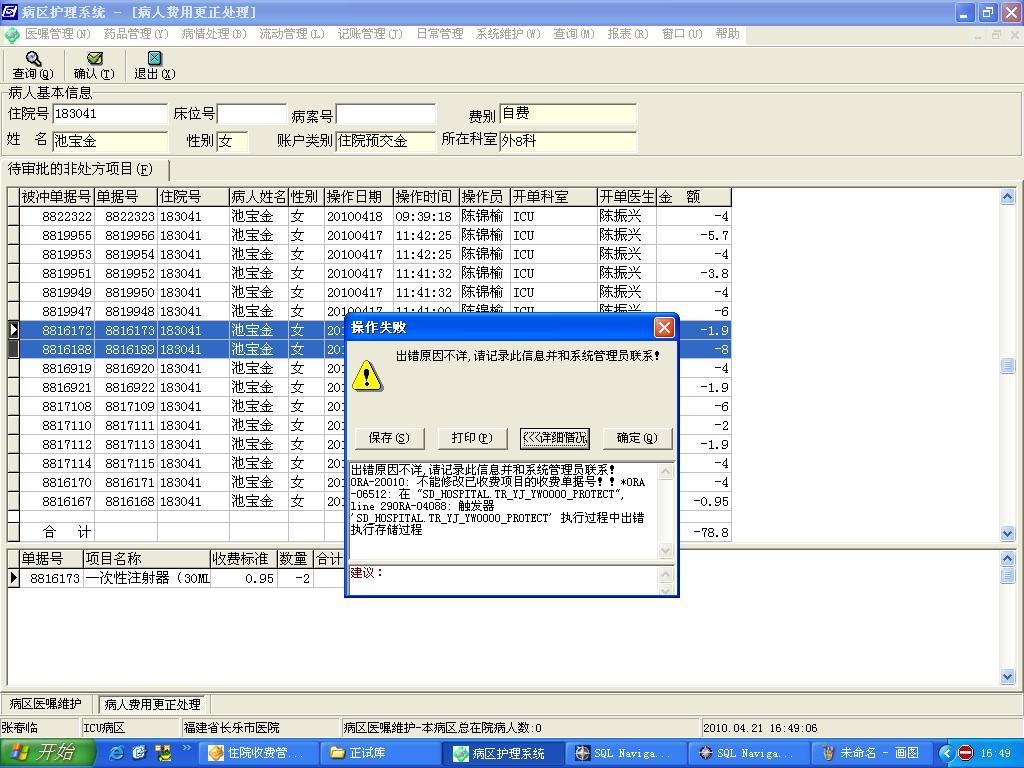The width and height of the screenshot is (1024, 768).
Task: Open the 药品管理(Y) menu
Action: pos(136,34)
